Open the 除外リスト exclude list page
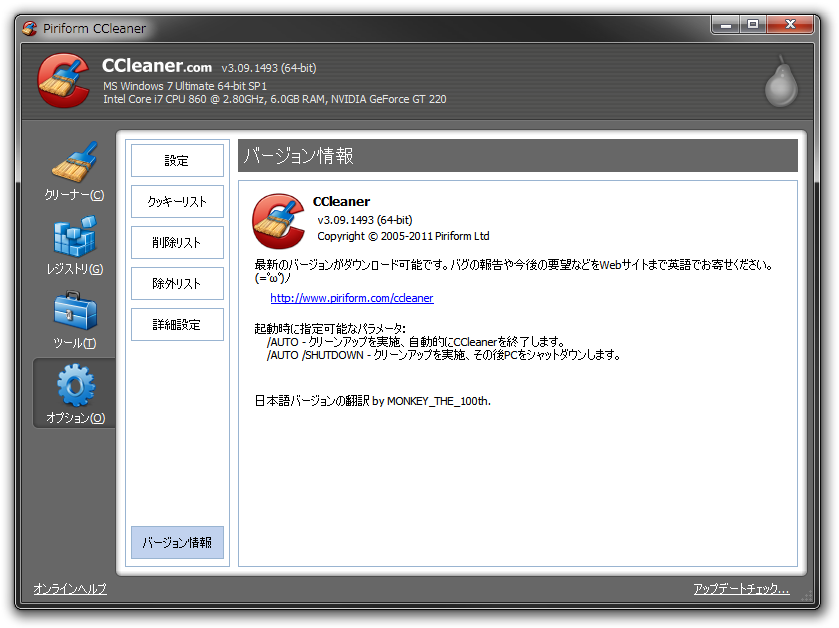The height and width of the screenshot is (628, 839). tap(177, 284)
